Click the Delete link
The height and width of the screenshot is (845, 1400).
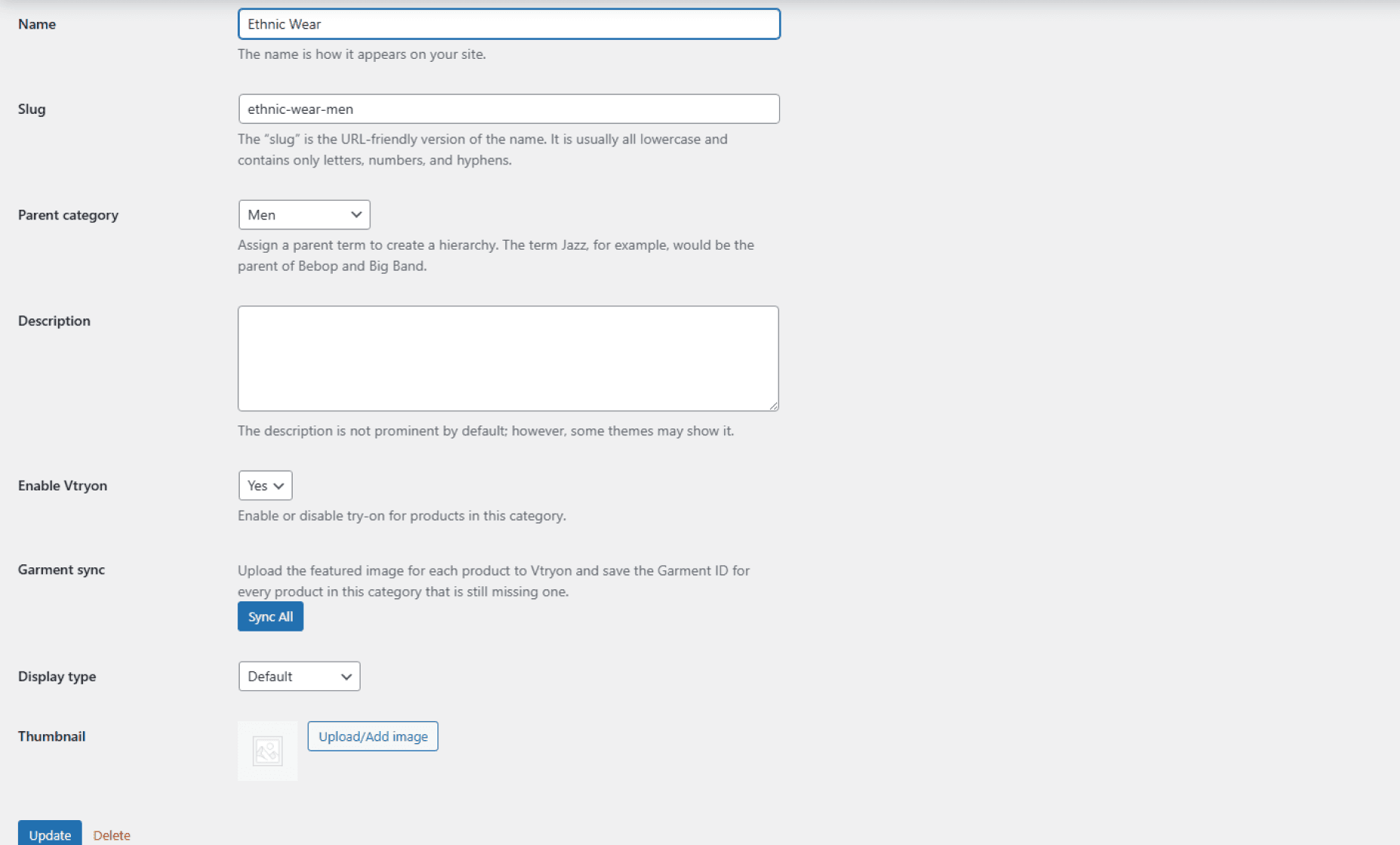point(111,834)
